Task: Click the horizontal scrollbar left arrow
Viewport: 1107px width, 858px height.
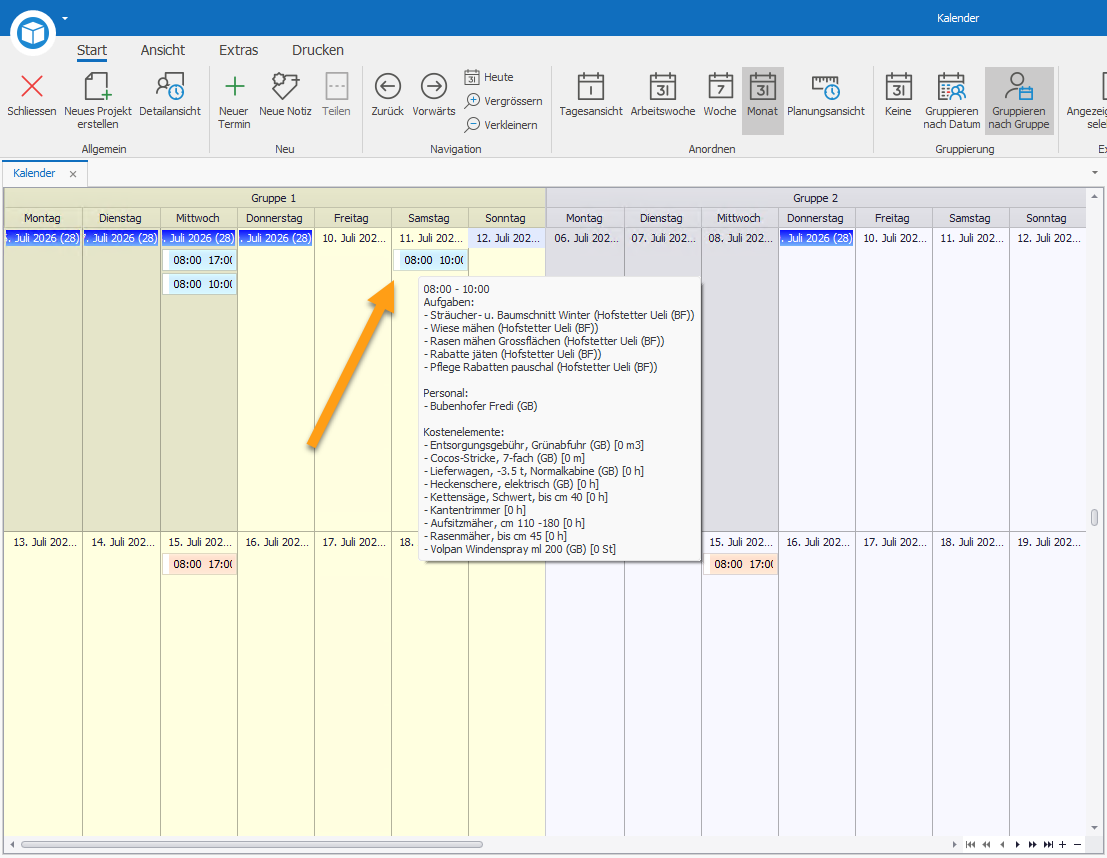Action: tap(11, 845)
